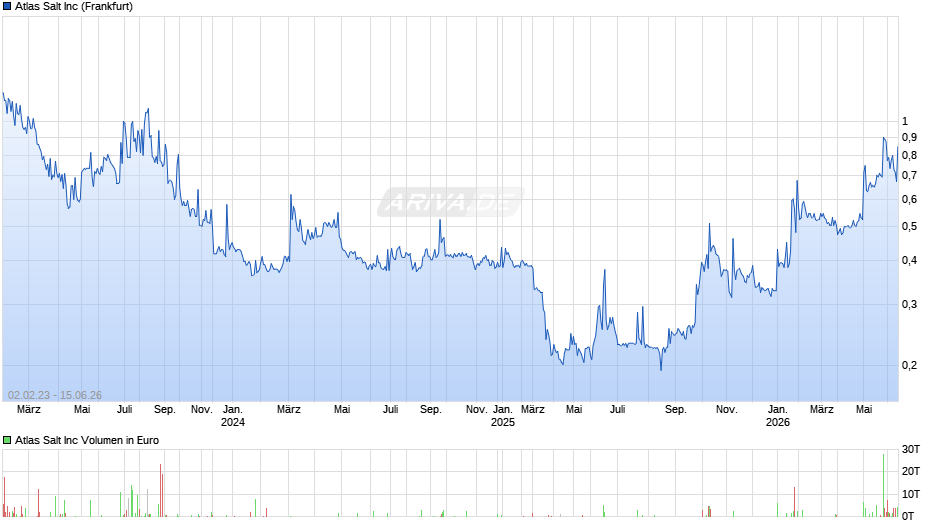Click the date range '02.02.23 - 15.06.26'
The image size is (940, 526).
(55, 395)
